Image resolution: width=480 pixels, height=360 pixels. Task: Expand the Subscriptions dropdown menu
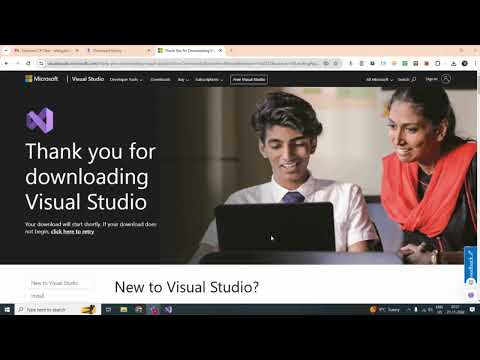click(x=209, y=80)
